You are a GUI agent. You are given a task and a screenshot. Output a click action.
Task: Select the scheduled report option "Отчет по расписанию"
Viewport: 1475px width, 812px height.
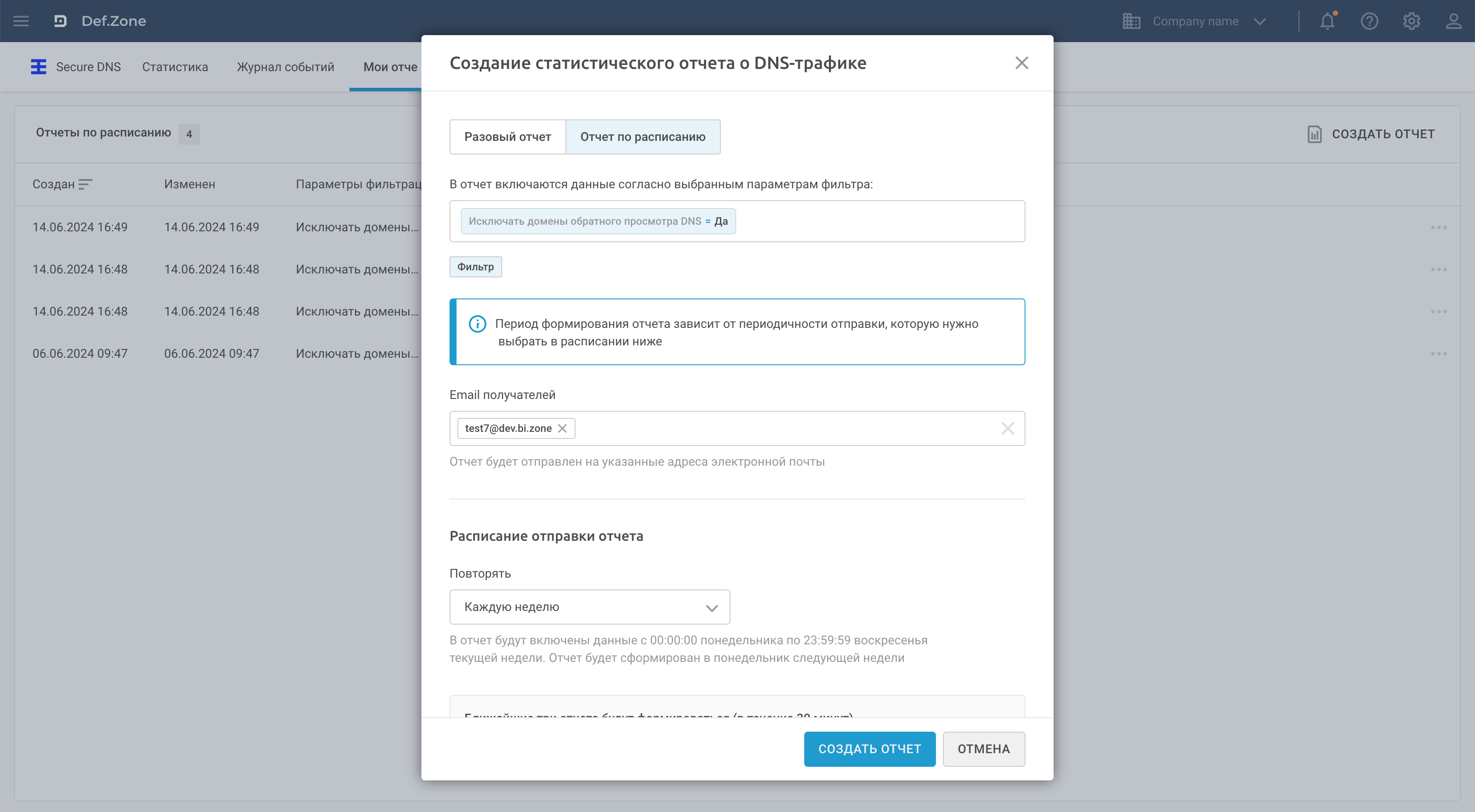click(x=642, y=137)
